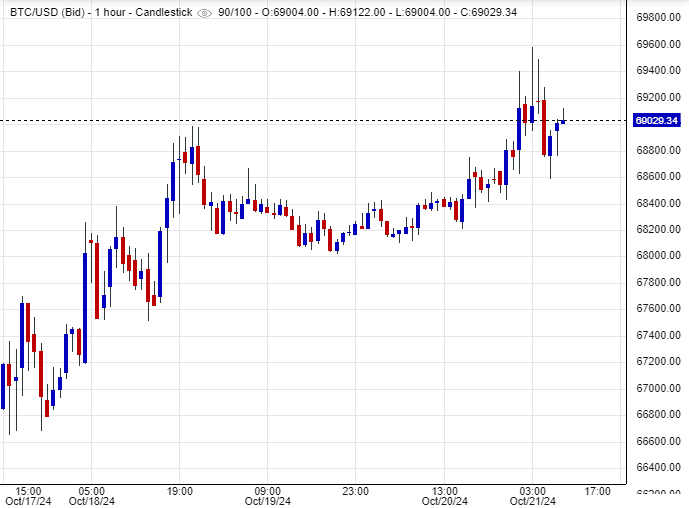Screen dimensions: 689x508
Task: Click the blue 69029.34 current price tag
Action: click(x=658, y=121)
